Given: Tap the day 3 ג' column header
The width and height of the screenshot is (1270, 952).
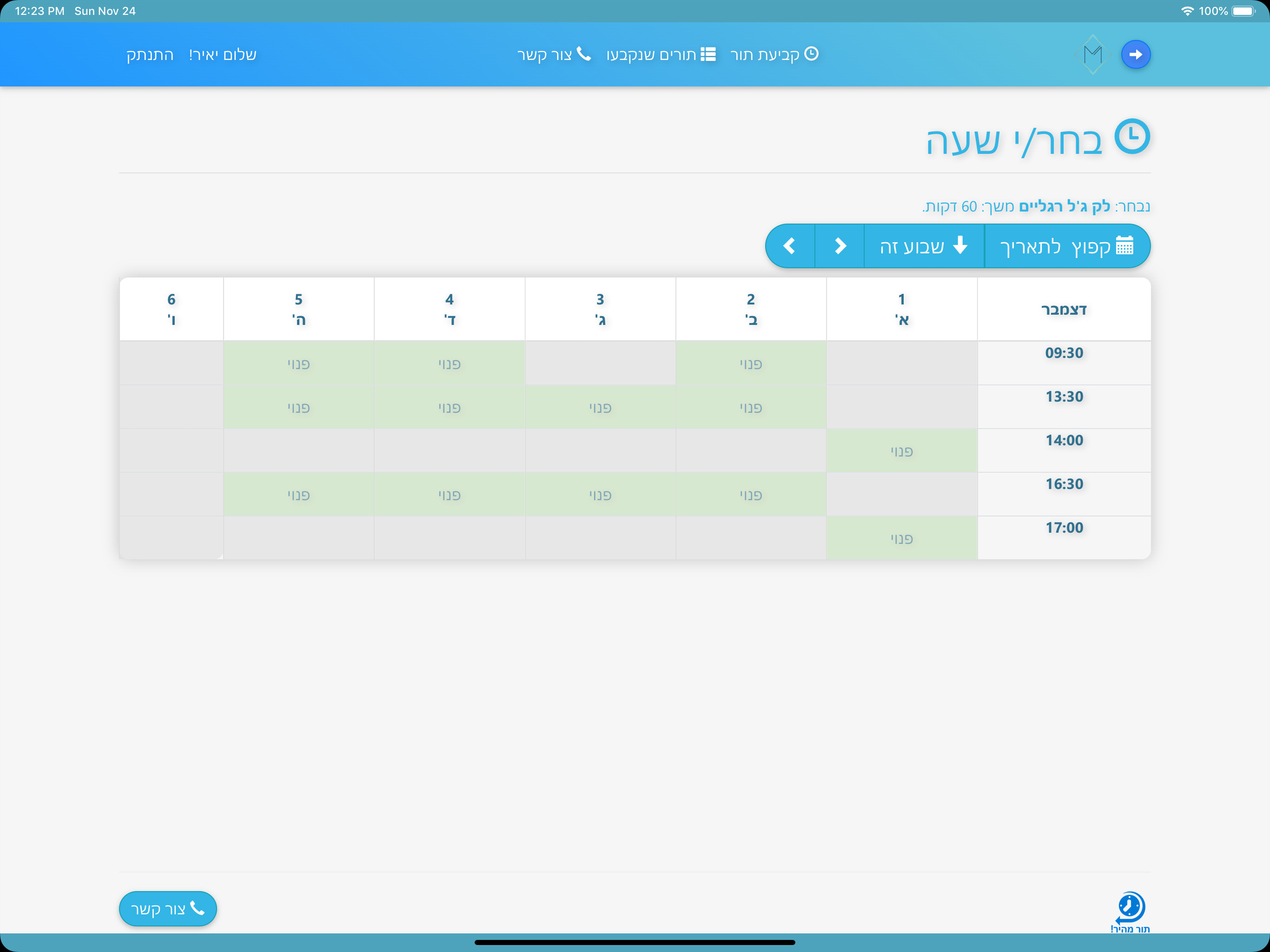Looking at the screenshot, I should point(600,309).
